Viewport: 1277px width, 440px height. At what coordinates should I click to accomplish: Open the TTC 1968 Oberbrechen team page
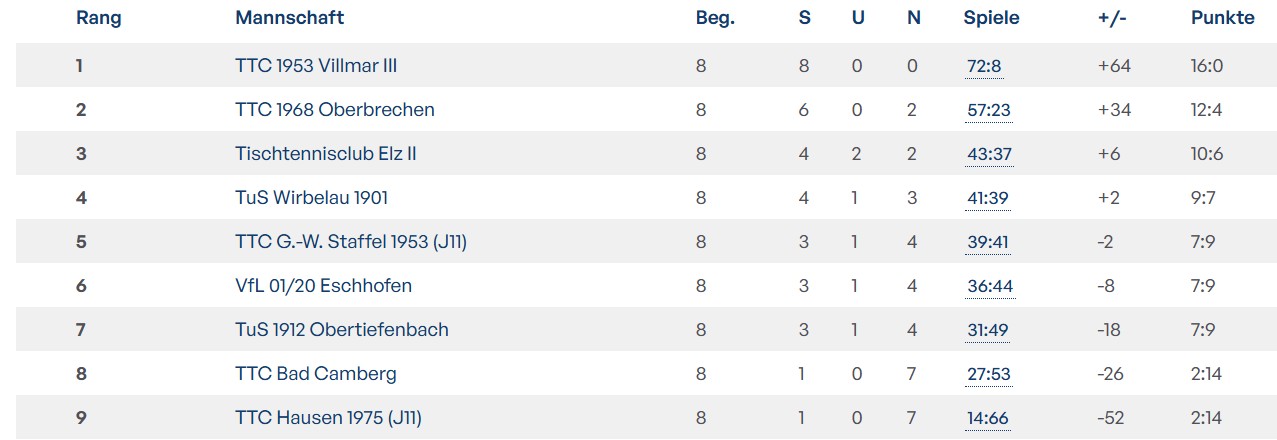click(x=335, y=110)
